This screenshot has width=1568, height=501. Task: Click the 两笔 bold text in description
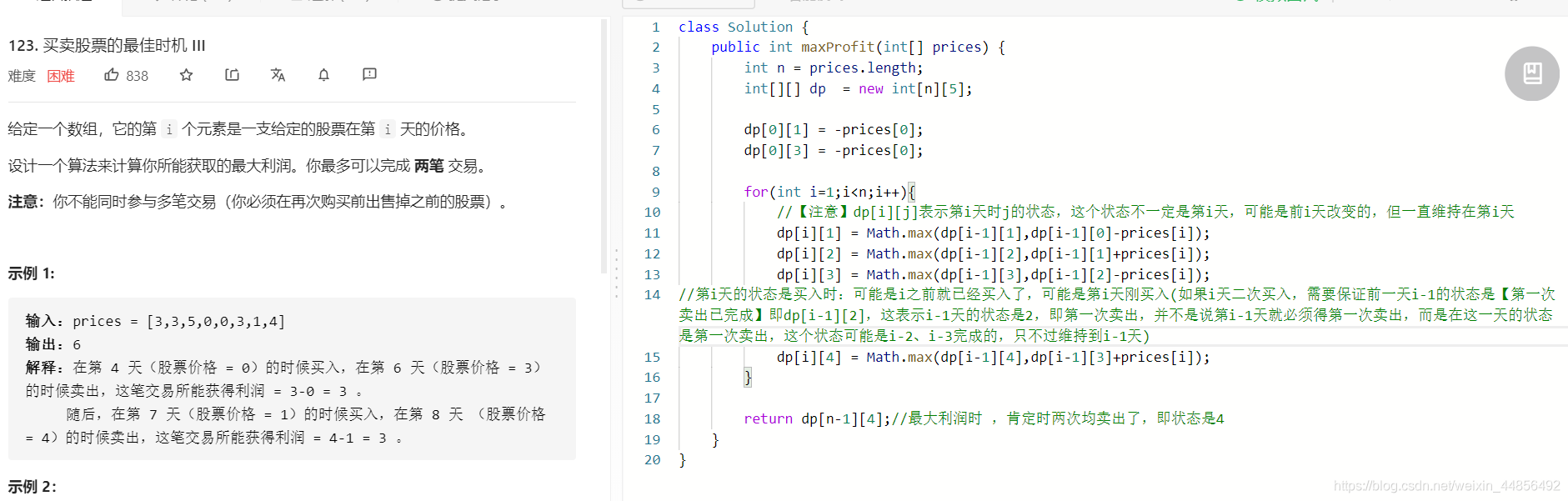(428, 166)
